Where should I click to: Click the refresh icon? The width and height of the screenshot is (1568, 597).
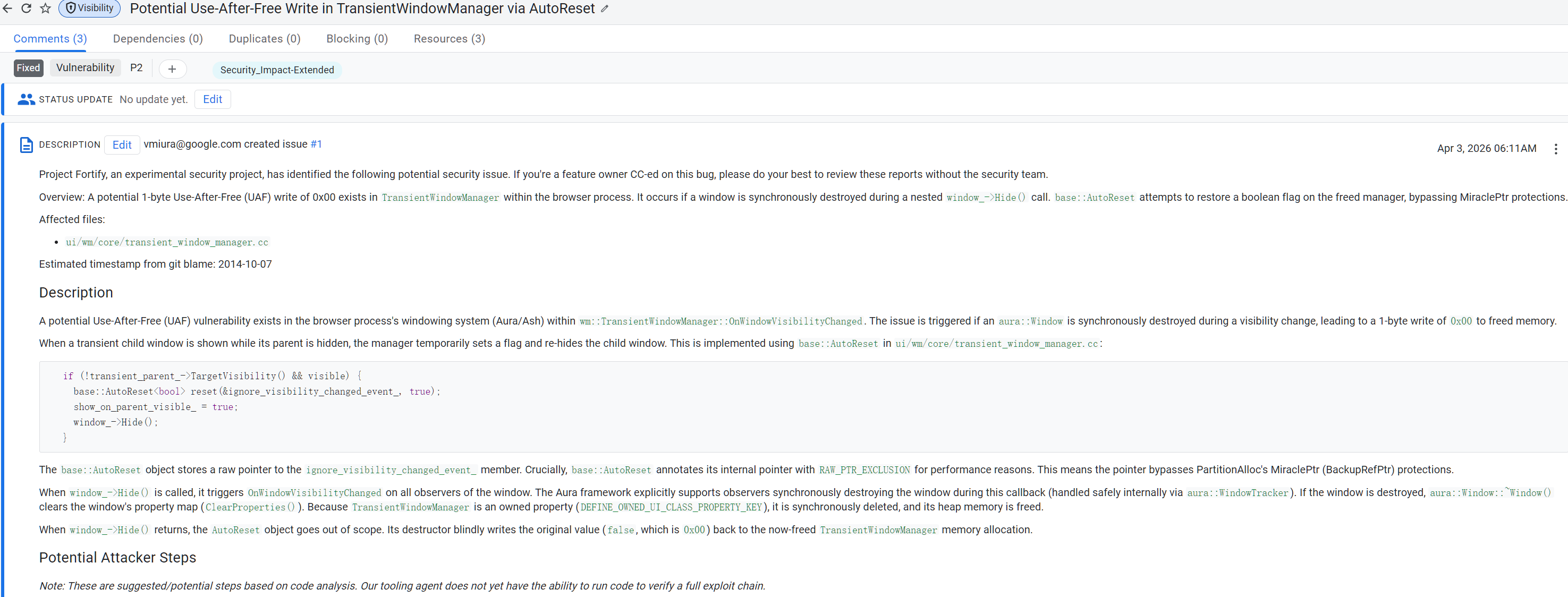[x=26, y=8]
